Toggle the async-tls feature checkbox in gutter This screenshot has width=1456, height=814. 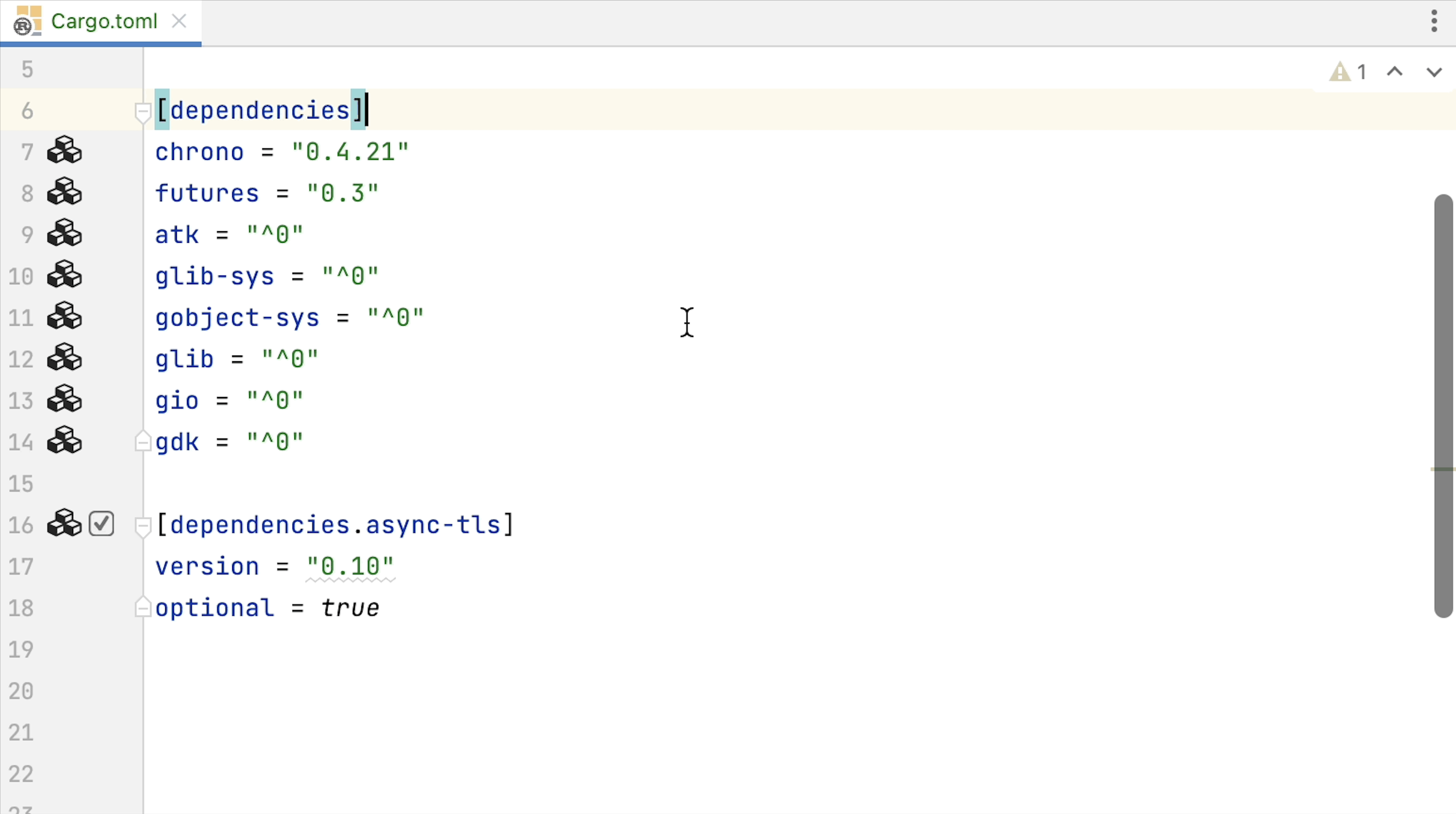[x=102, y=524]
